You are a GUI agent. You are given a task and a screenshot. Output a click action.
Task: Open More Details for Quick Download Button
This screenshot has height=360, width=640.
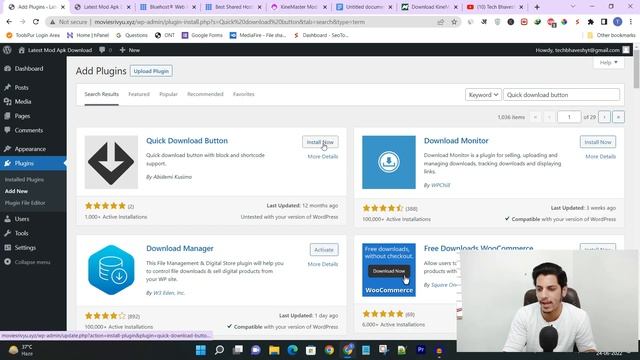(322, 156)
